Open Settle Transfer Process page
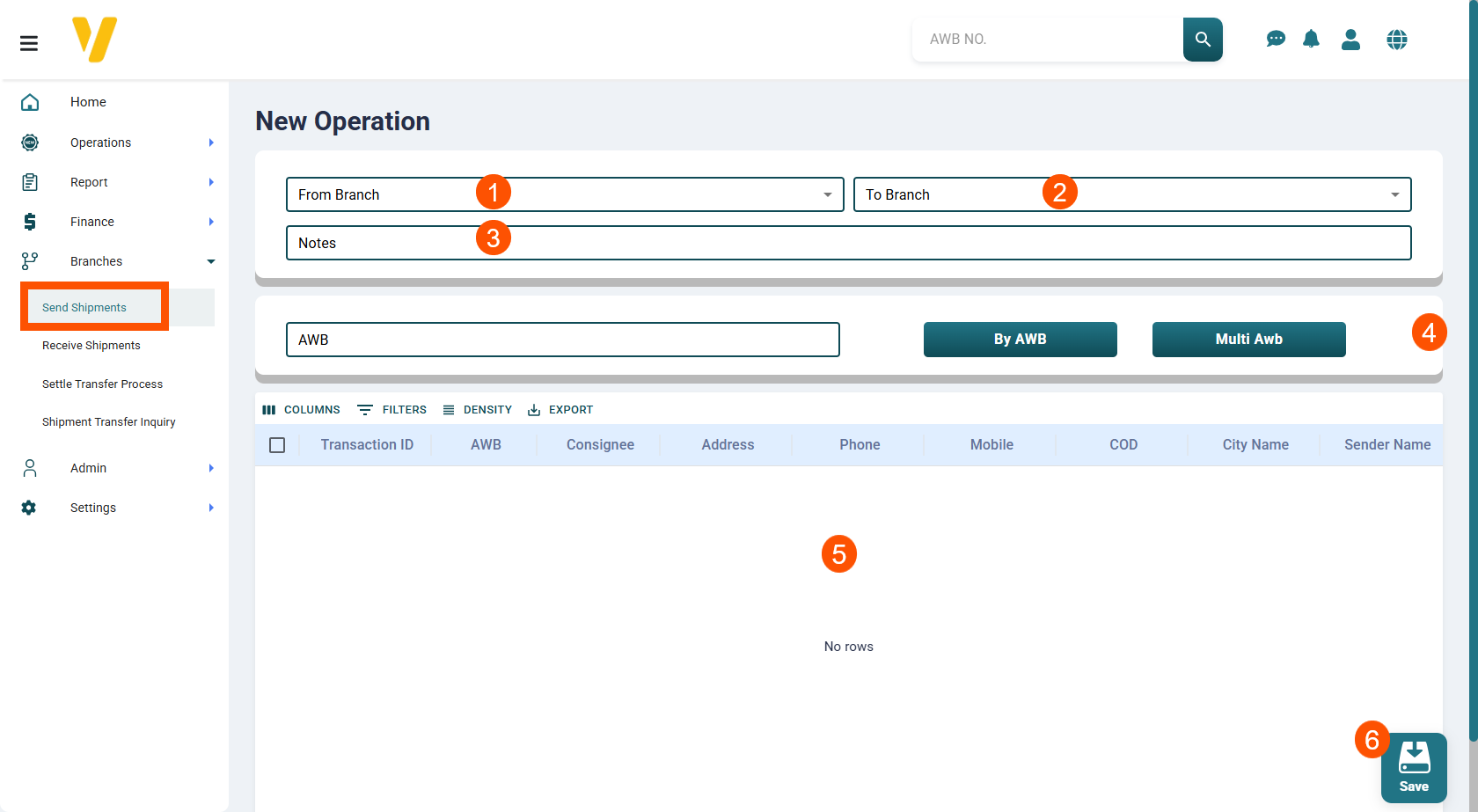The image size is (1478, 812). tap(102, 384)
